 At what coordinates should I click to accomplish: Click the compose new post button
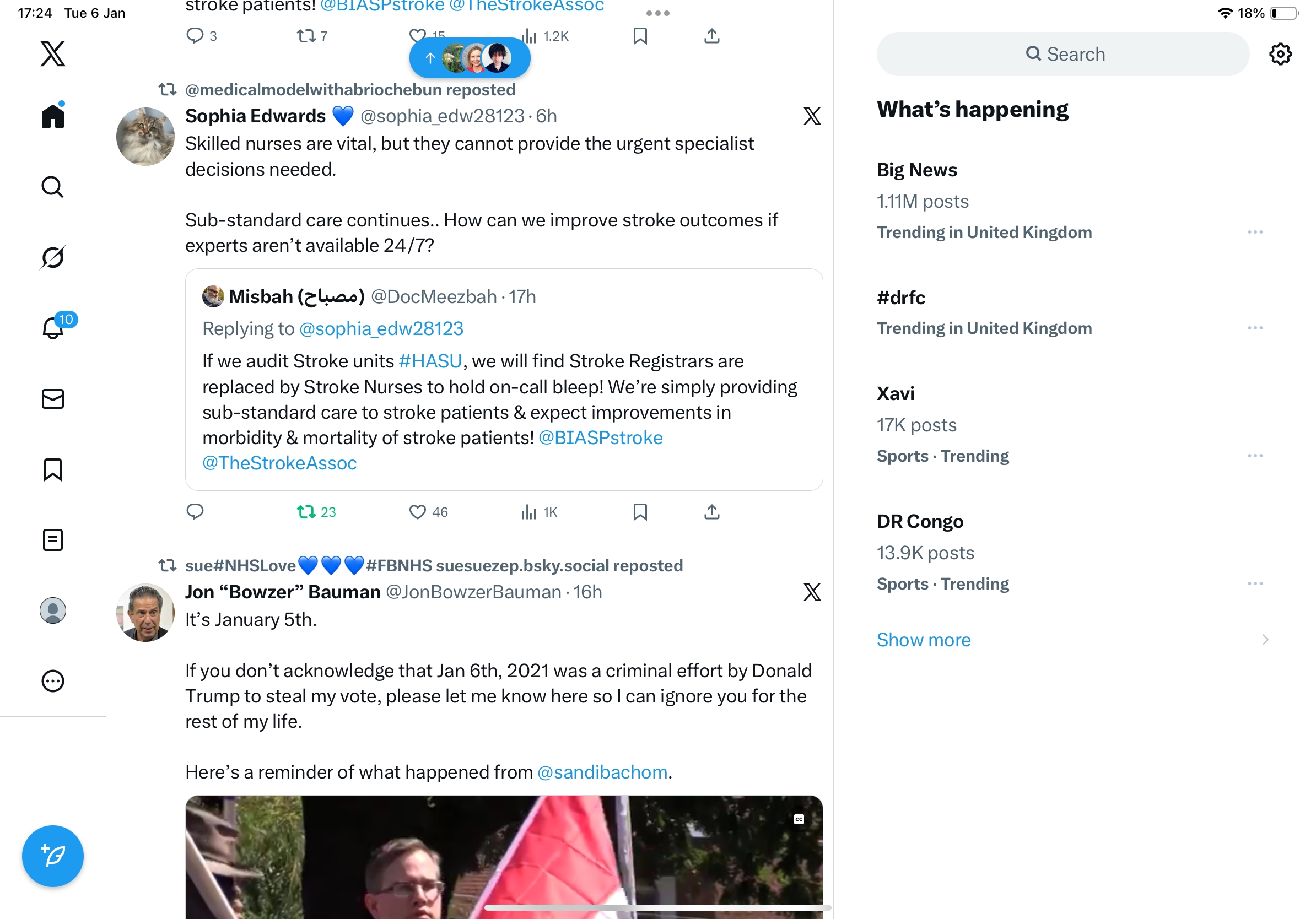[53, 856]
